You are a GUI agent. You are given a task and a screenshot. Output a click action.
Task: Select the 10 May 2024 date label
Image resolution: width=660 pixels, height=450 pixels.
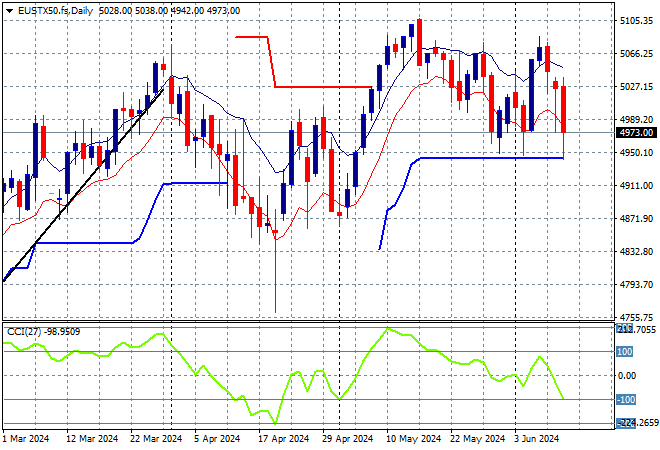[413, 439]
